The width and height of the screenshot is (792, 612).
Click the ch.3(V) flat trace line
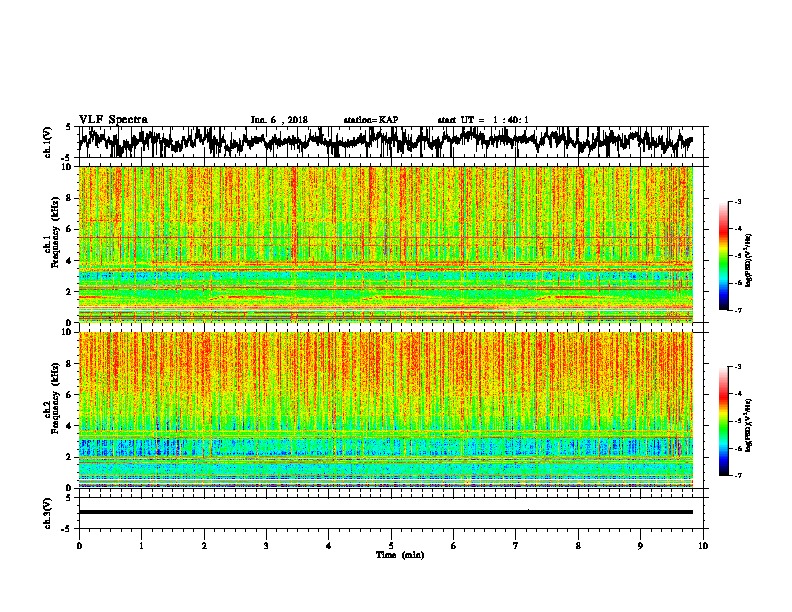coord(386,512)
